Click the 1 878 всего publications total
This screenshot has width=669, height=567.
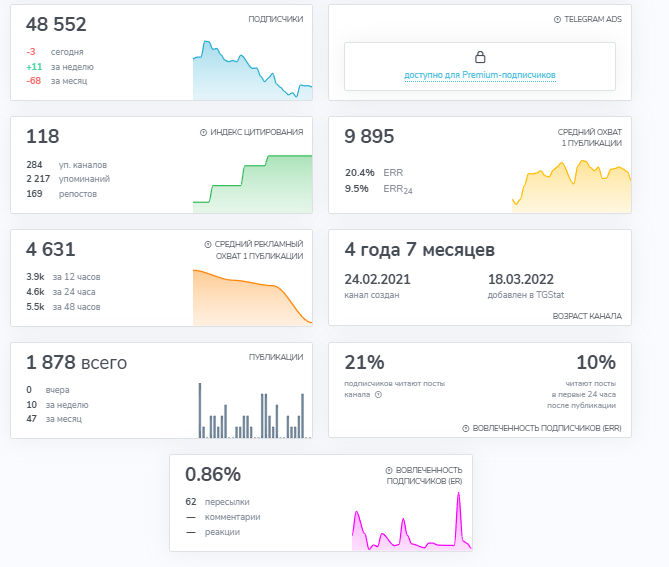(76, 363)
